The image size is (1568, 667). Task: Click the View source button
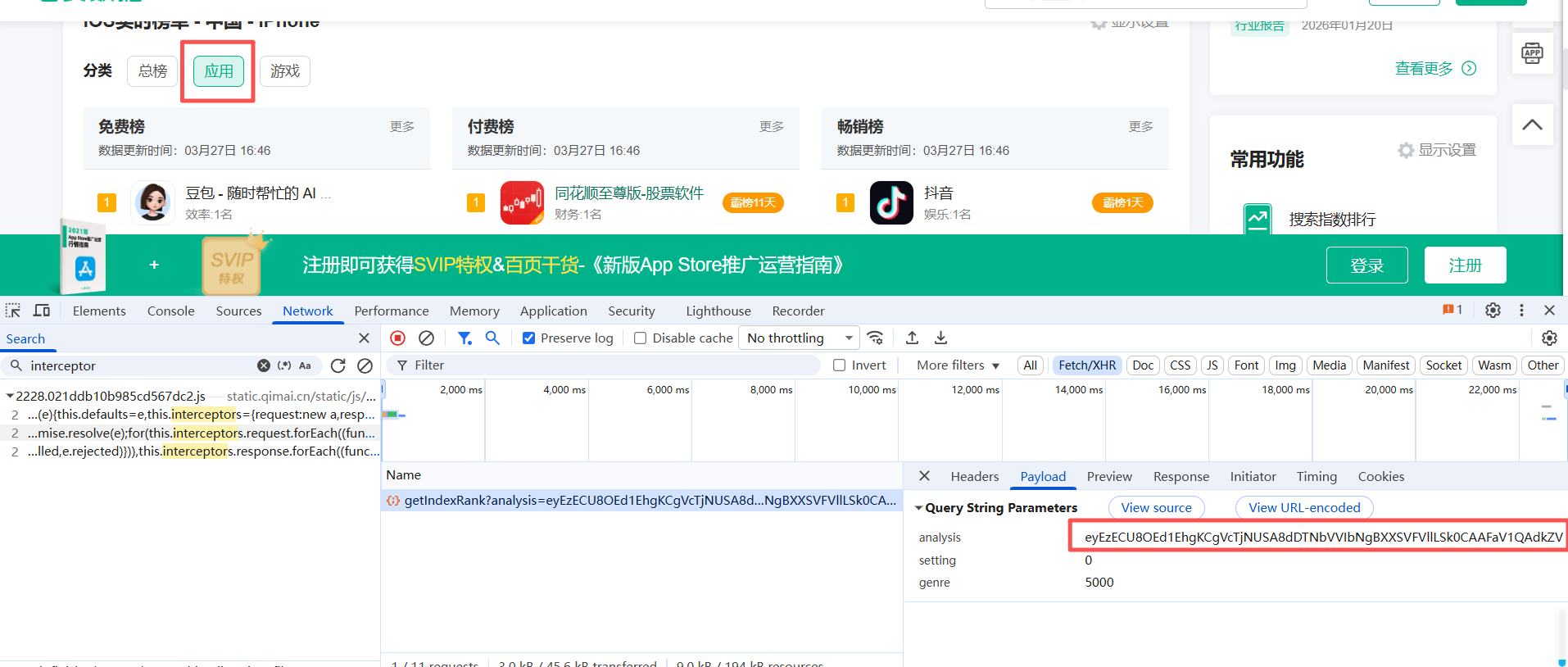coord(1156,508)
